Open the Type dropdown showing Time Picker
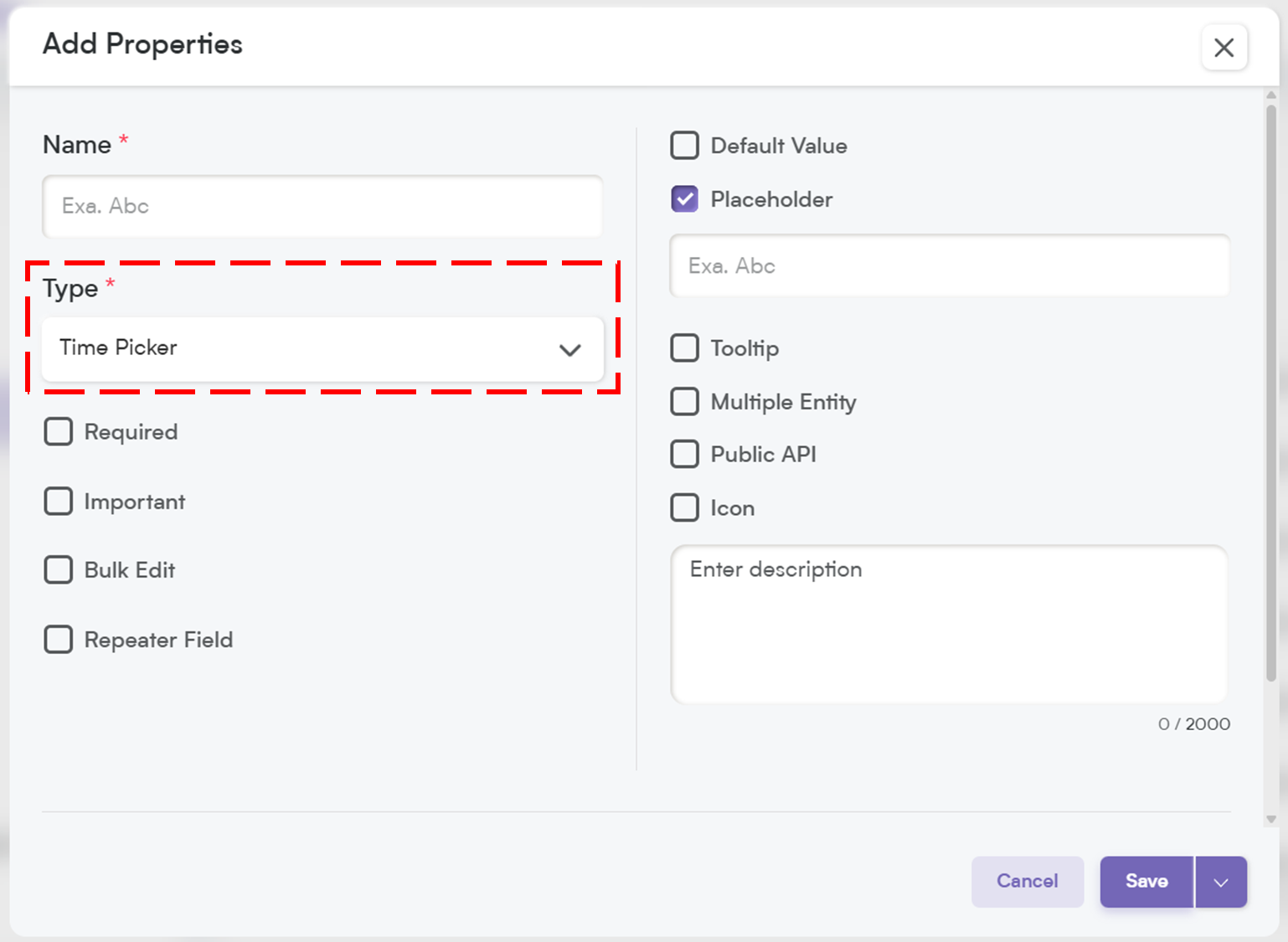The width and height of the screenshot is (1288, 942). (x=322, y=348)
